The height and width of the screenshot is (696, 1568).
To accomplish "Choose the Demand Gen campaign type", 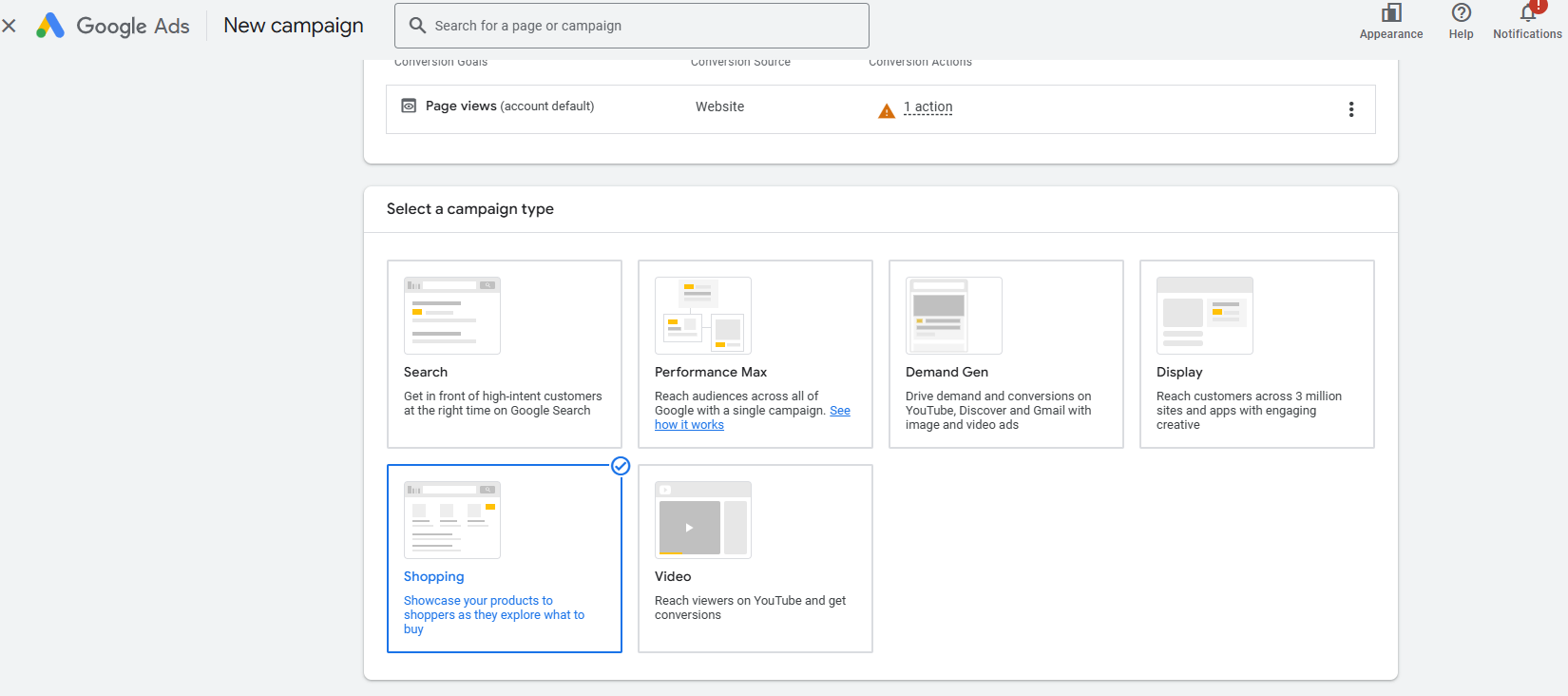I will pyautogui.click(x=1005, y=354).
